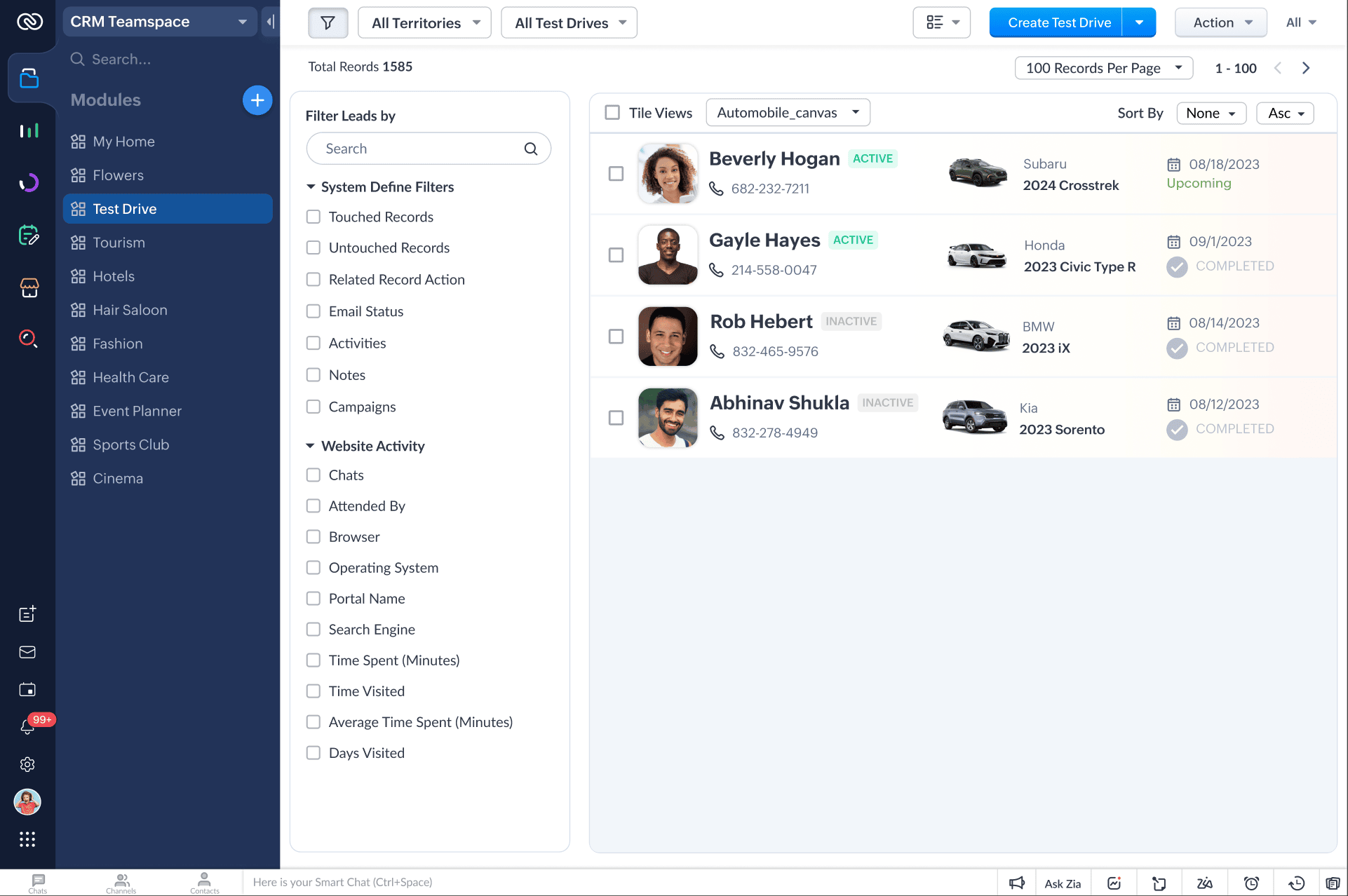Open Rob Hebert's record
This screenshot has height=896, width=1348.
click(x=761, y=321)
